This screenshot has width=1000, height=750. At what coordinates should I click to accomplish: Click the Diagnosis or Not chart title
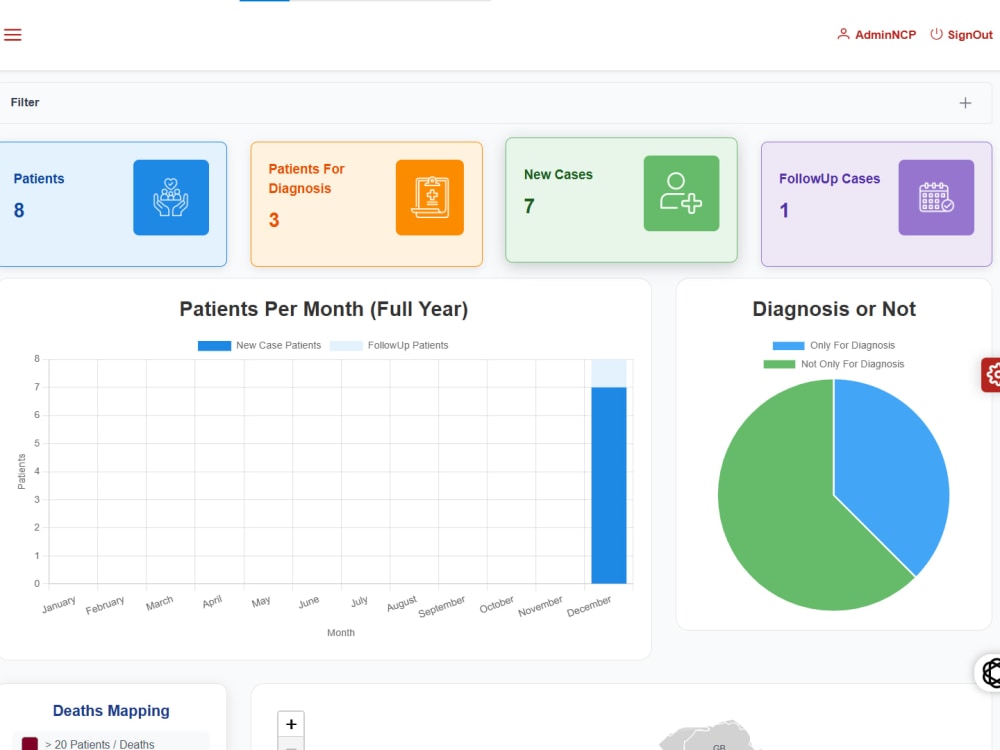(x=834, y=309)
